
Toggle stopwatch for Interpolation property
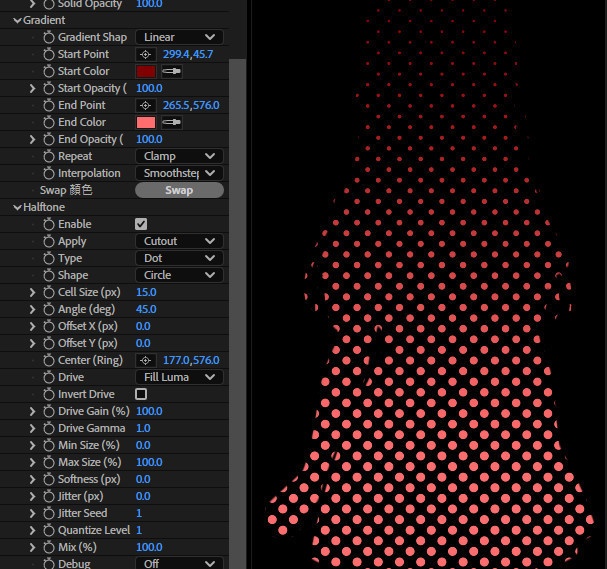tap(49, 174)
